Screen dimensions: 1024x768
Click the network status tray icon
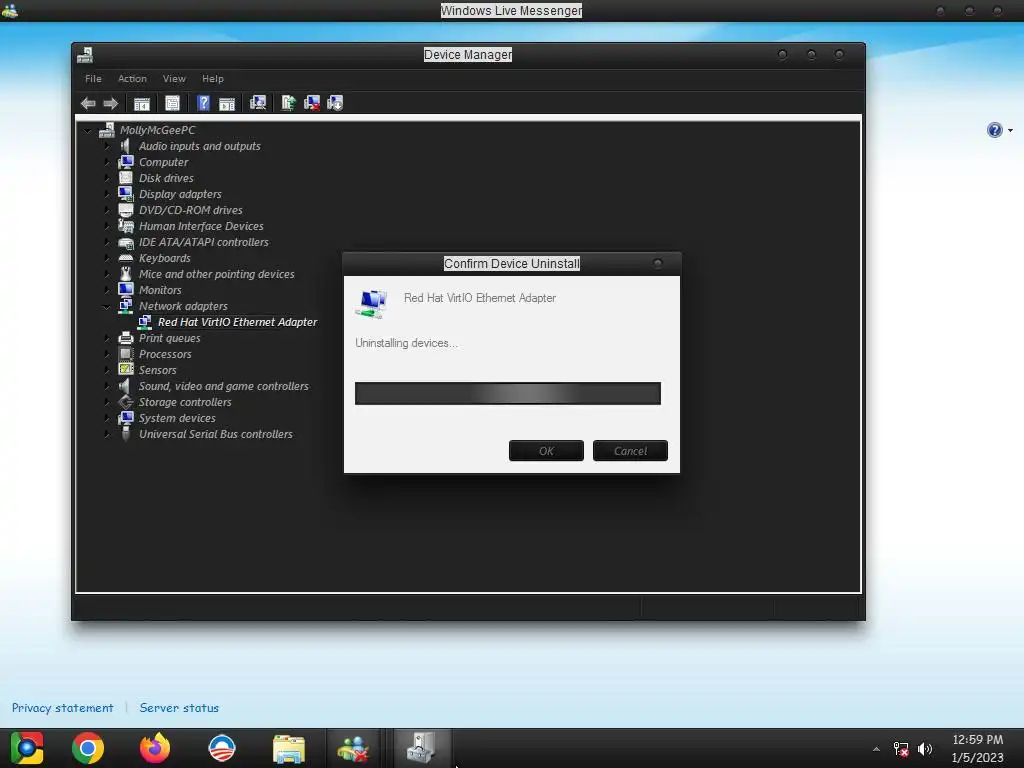[x=901, y=749]
